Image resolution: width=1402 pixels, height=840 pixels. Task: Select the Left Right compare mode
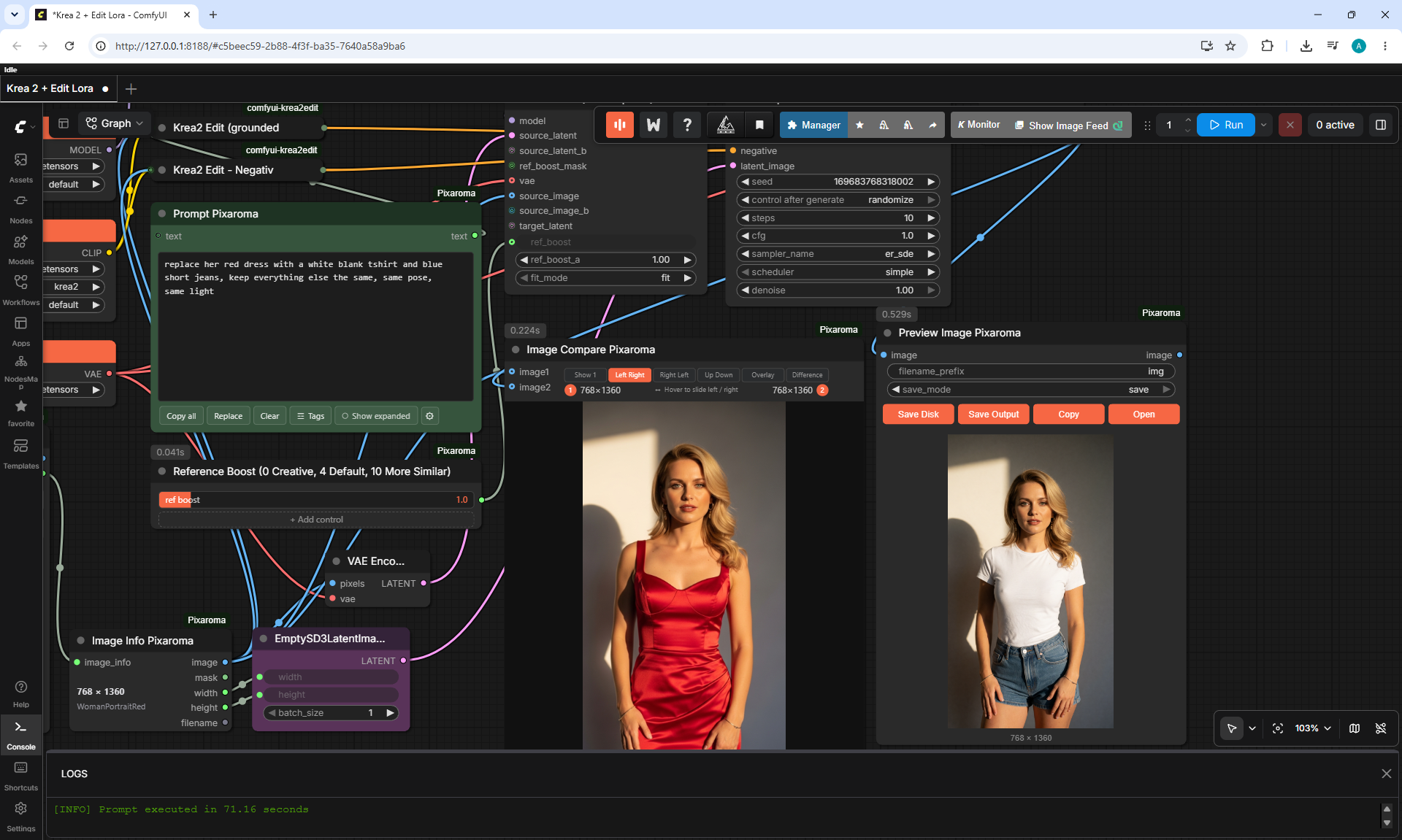[629, 375]
